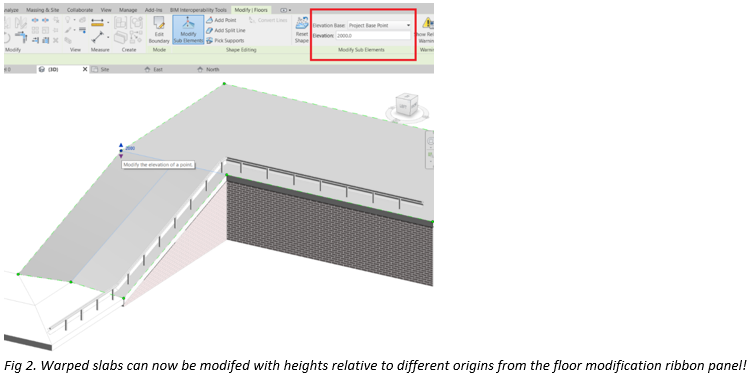Click the ViewCube in the 3D view
This screenshot has height=377, width=750.
407,105
